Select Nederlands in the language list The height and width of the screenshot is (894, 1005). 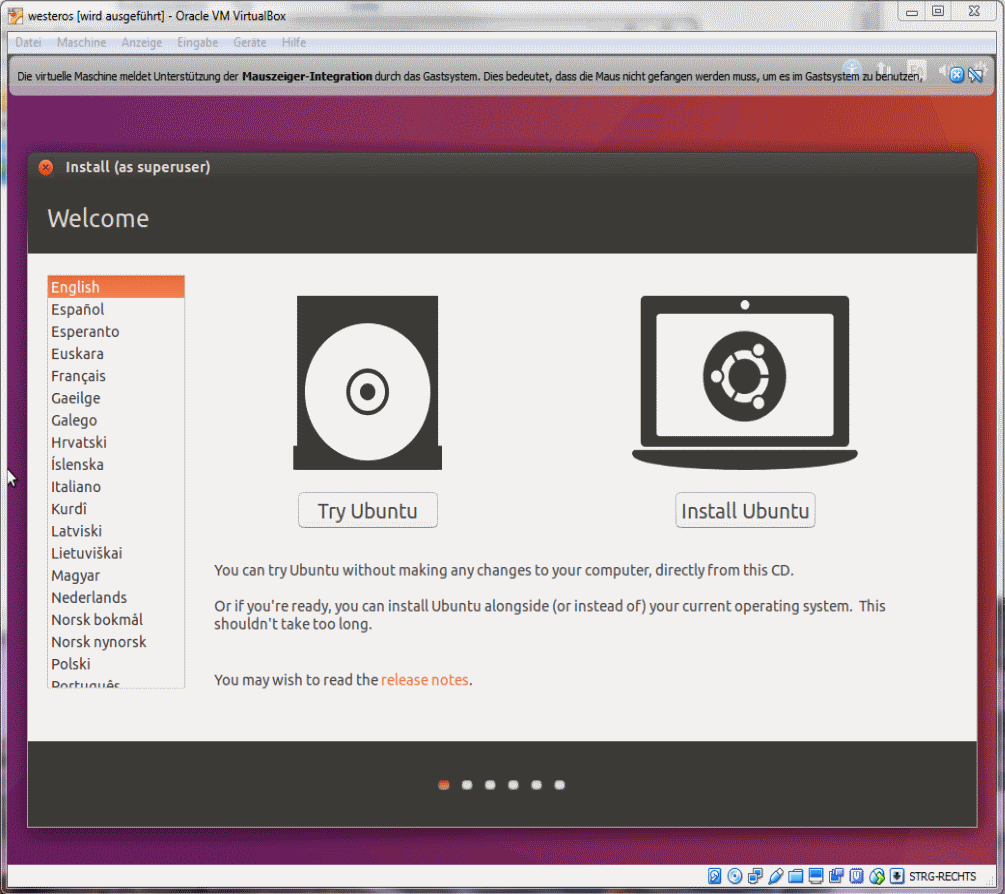[116, 597]
